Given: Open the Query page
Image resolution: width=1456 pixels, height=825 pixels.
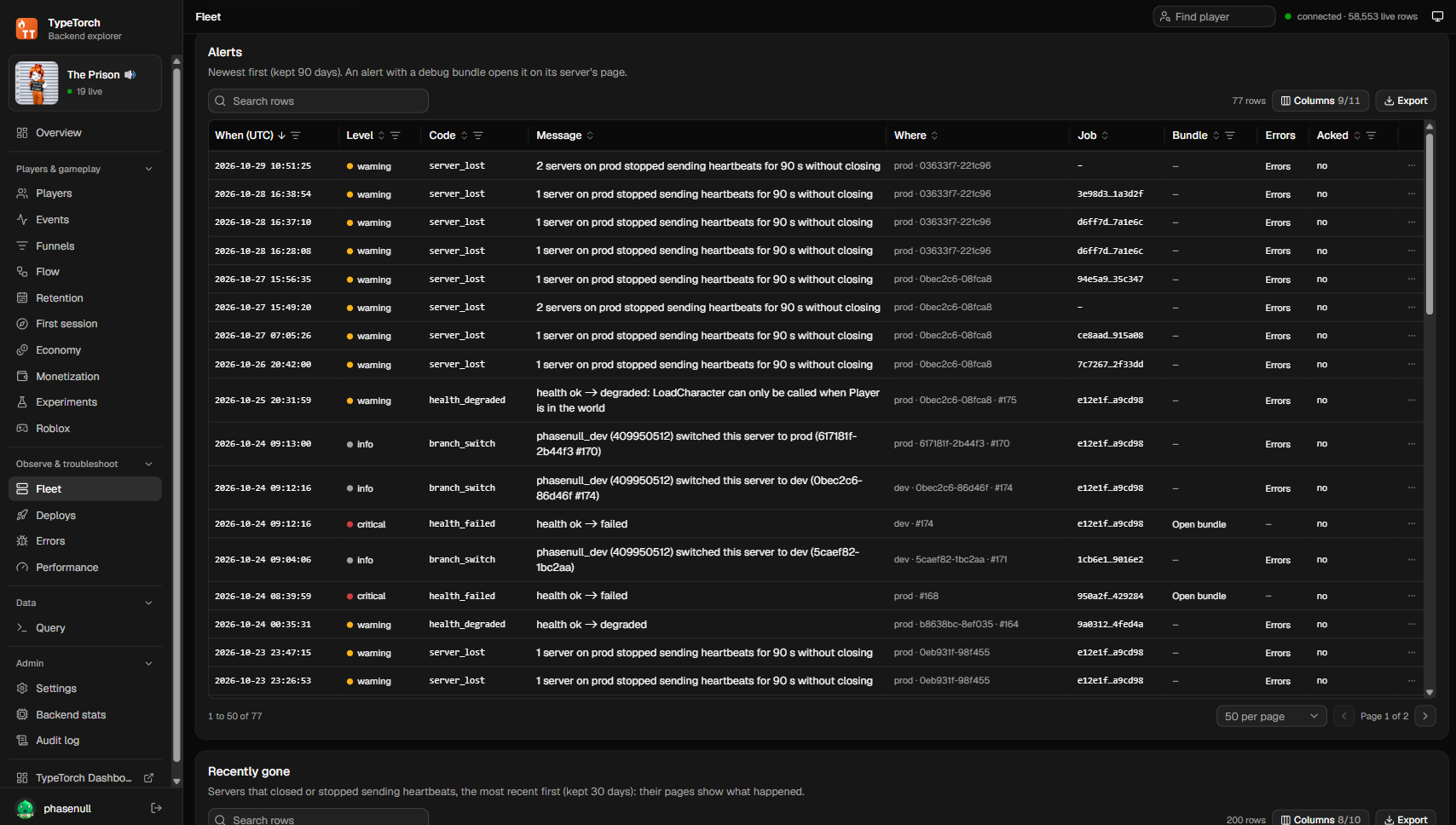Looking at the screenshot, I should click(85, 628).
